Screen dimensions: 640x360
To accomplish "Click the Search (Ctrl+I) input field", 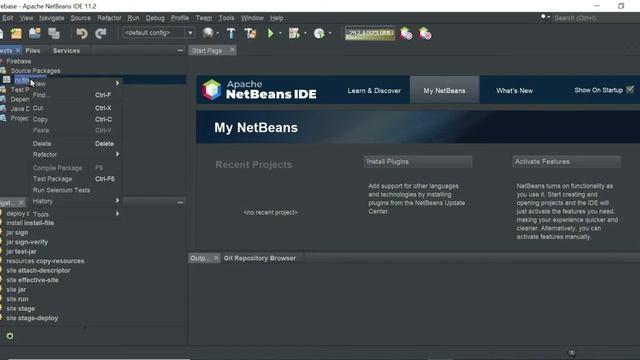I will tap(594, 18).
